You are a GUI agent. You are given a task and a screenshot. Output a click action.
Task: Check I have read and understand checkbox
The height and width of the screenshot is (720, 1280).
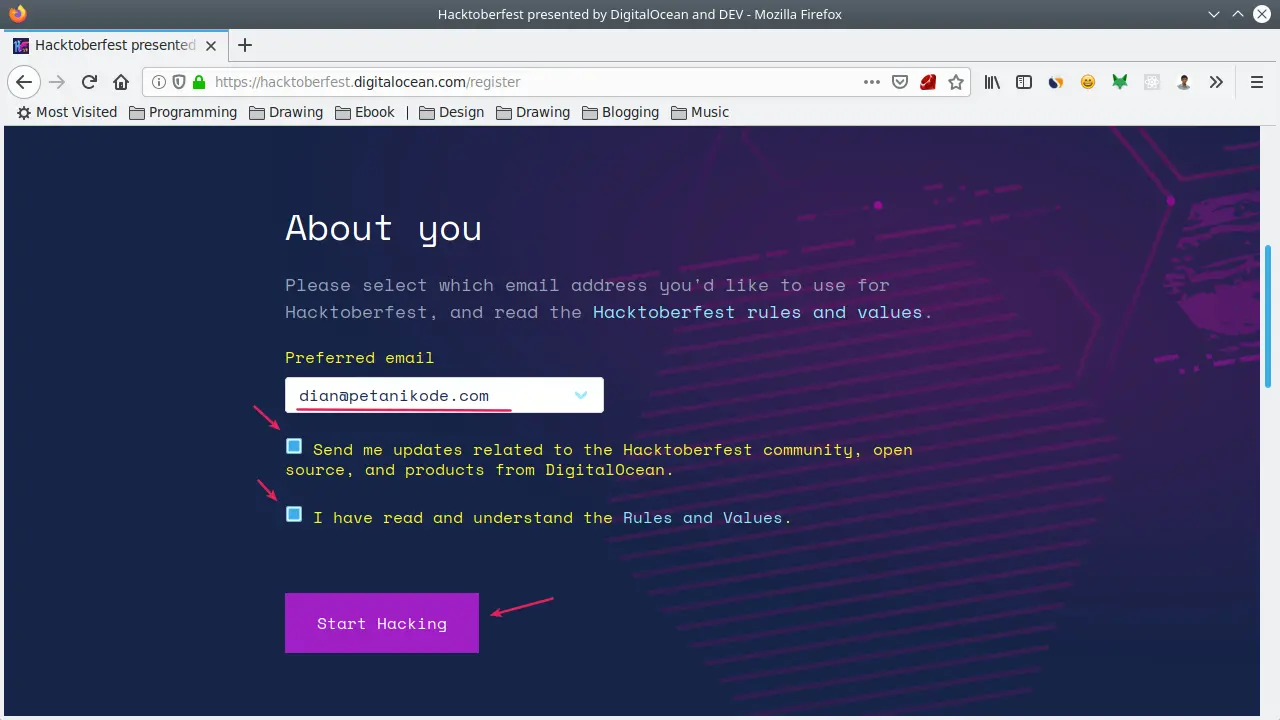pyautogui.click(x=294, y=514)
